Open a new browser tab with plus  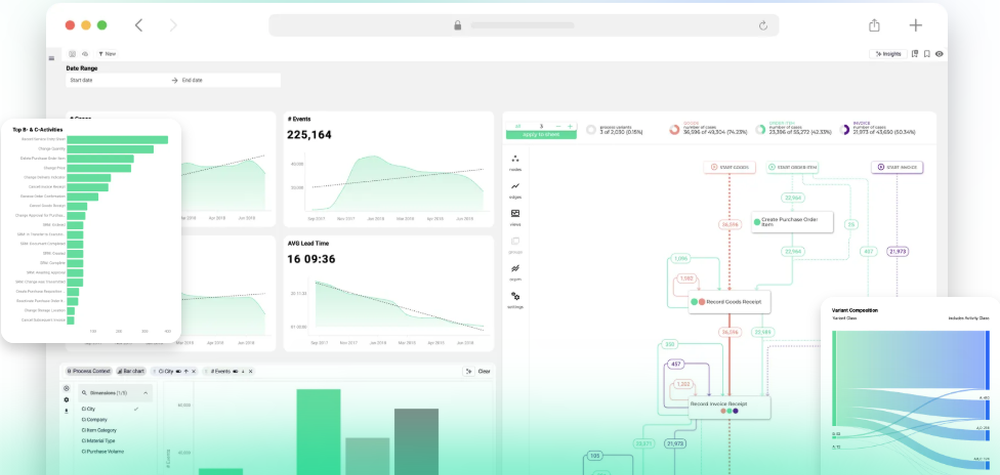[915, 26]
